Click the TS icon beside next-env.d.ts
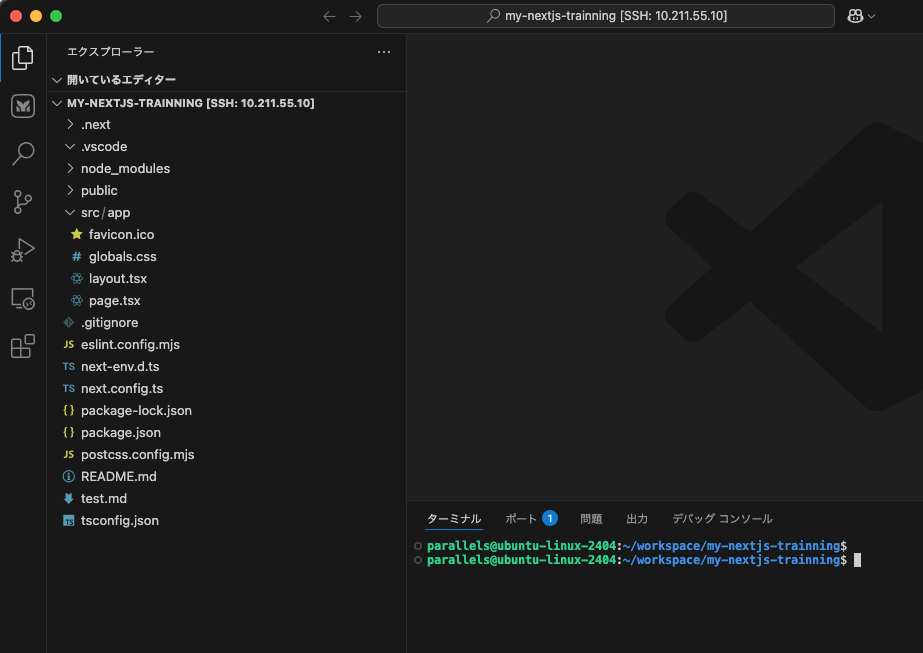 coord(69,366)
